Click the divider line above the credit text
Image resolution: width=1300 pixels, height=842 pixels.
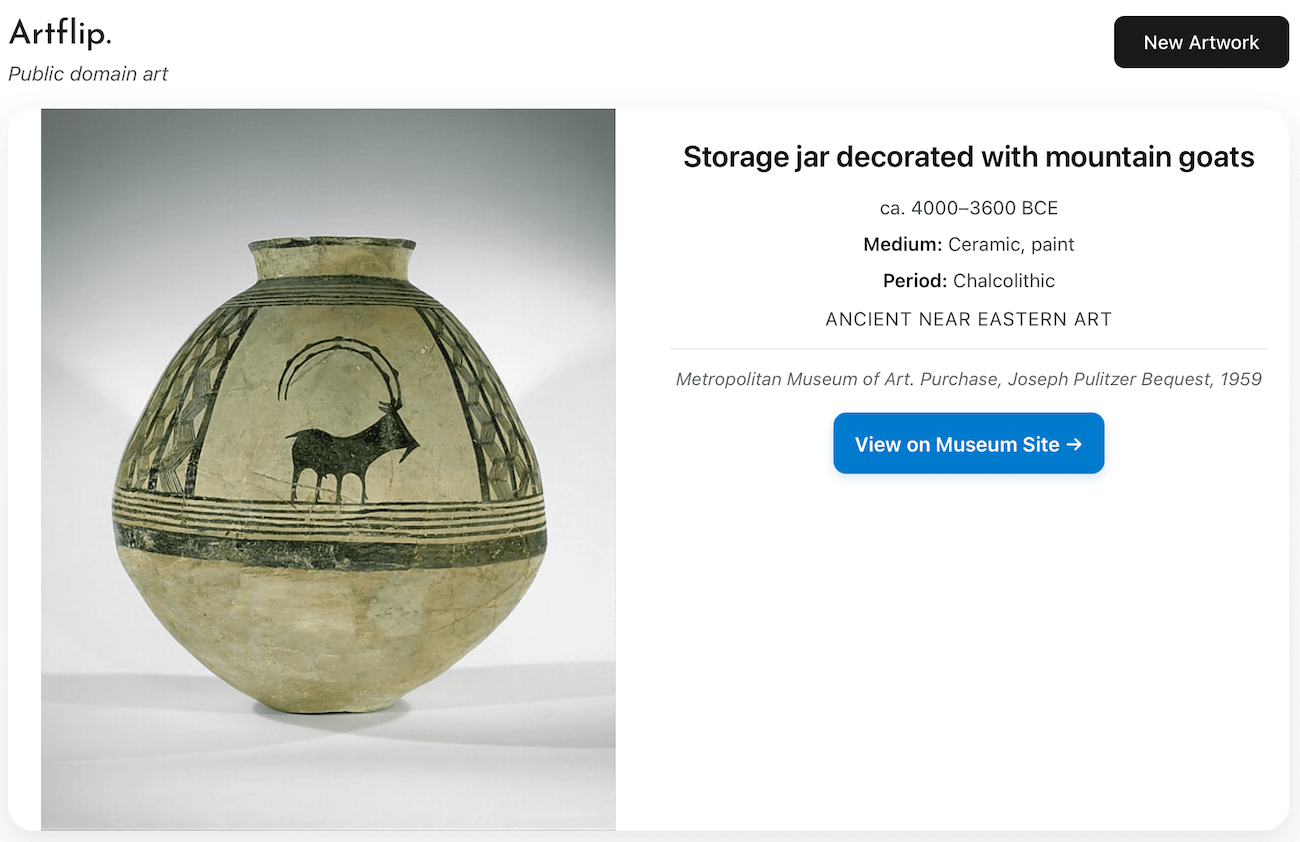pos(968,347)
